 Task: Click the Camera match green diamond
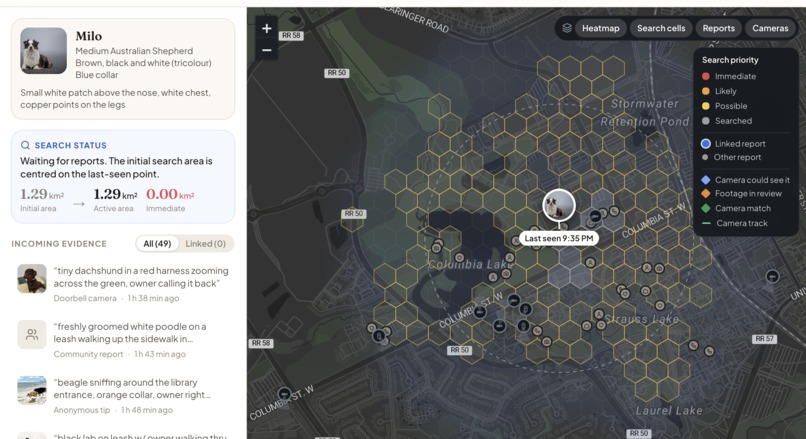pyautogui.click(x=706, y=208)
